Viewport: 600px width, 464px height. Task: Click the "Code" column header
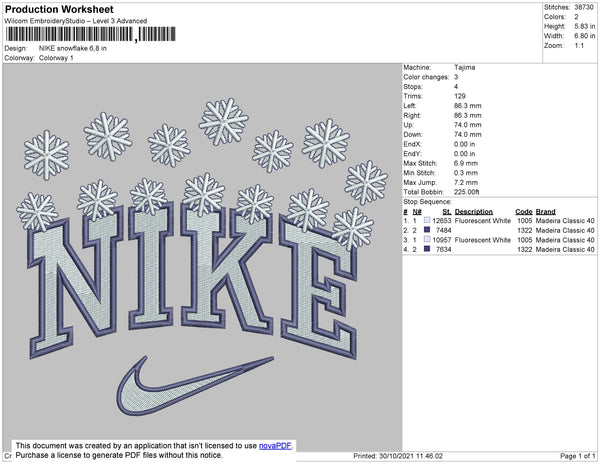coord(523,212)
